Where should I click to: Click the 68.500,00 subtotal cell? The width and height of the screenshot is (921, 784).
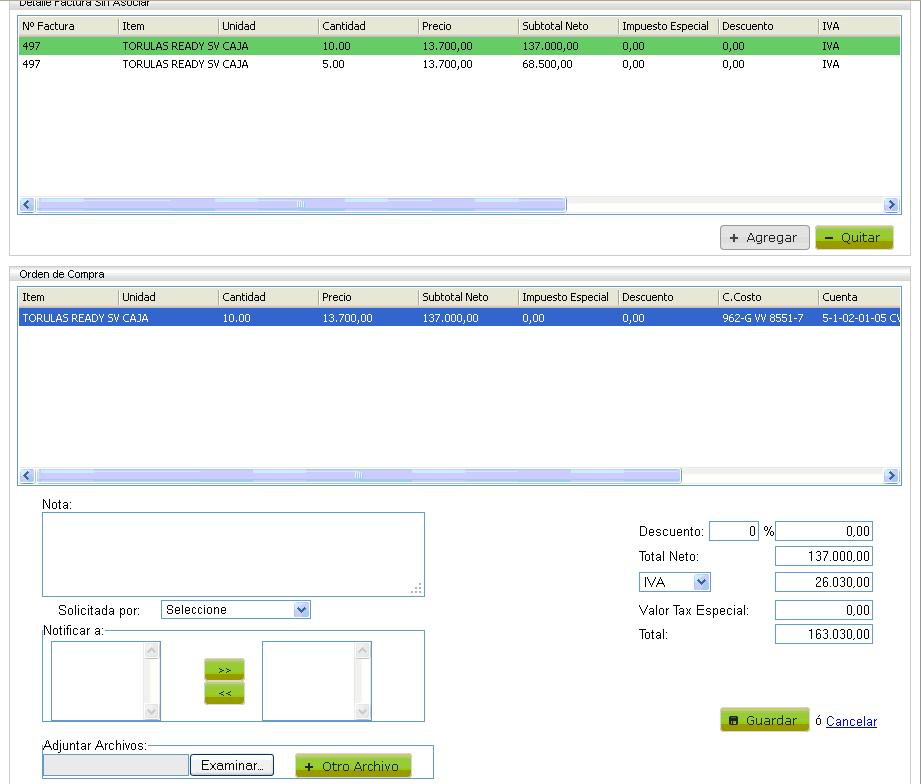tap(547, 64)
